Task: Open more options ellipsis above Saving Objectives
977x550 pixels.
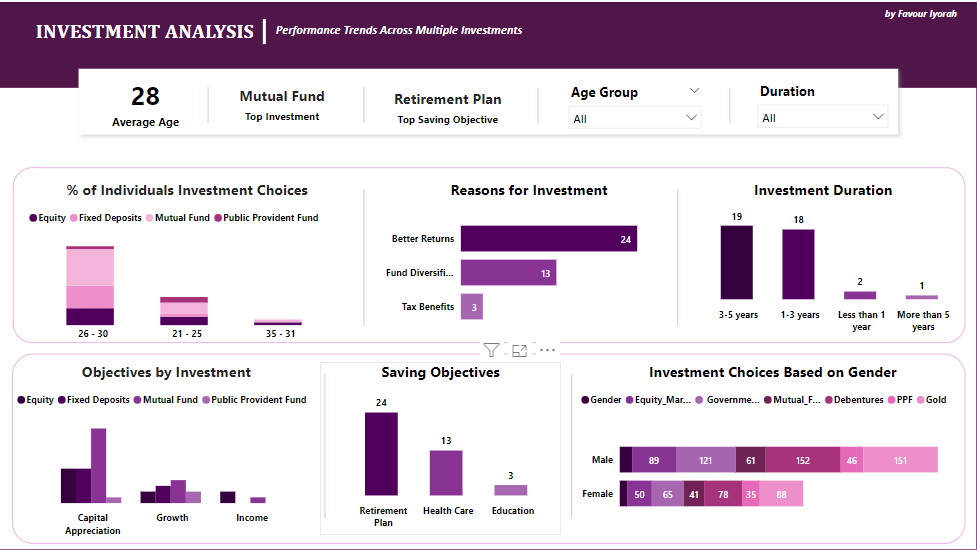Action: [547, 350]
